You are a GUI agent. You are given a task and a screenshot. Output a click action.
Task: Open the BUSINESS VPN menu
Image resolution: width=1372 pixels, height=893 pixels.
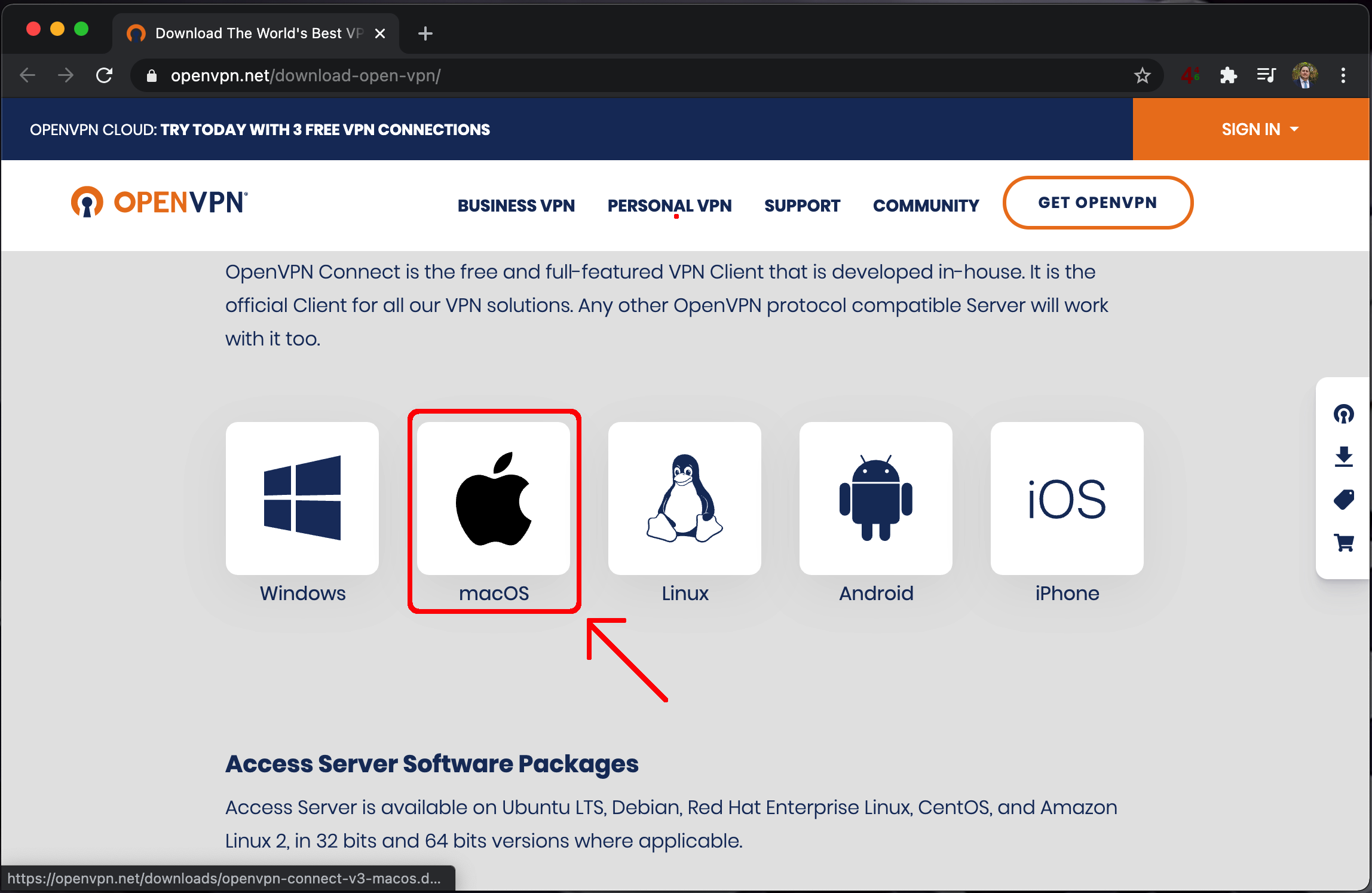pyautogui.click(x=516, y=206)
